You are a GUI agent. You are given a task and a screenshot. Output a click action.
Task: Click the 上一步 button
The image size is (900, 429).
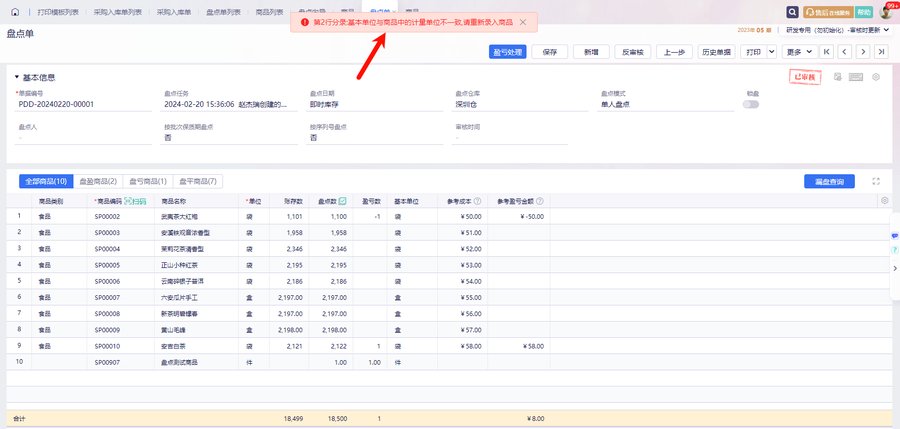674,52
